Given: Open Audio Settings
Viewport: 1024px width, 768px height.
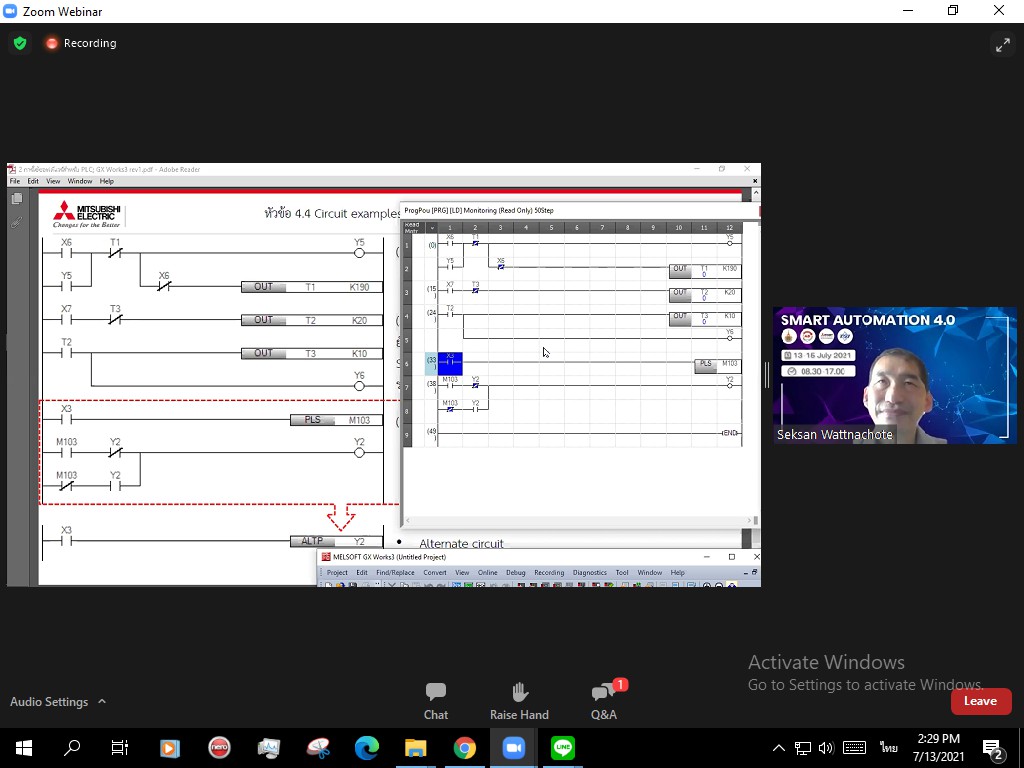Looking at the screenshot, I should tap(49, 701).
